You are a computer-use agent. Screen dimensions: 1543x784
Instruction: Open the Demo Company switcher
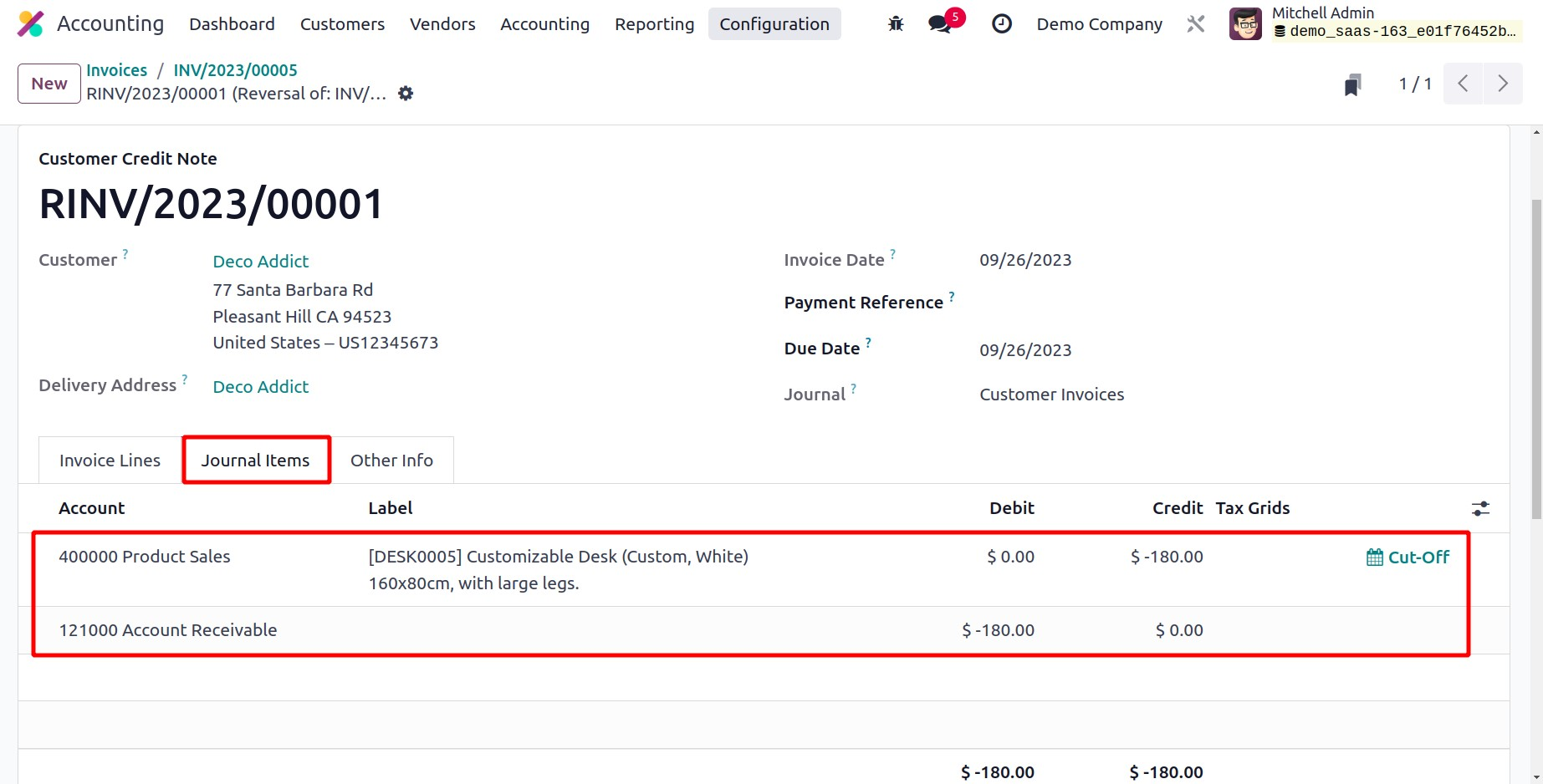(x=1099, y=24)
